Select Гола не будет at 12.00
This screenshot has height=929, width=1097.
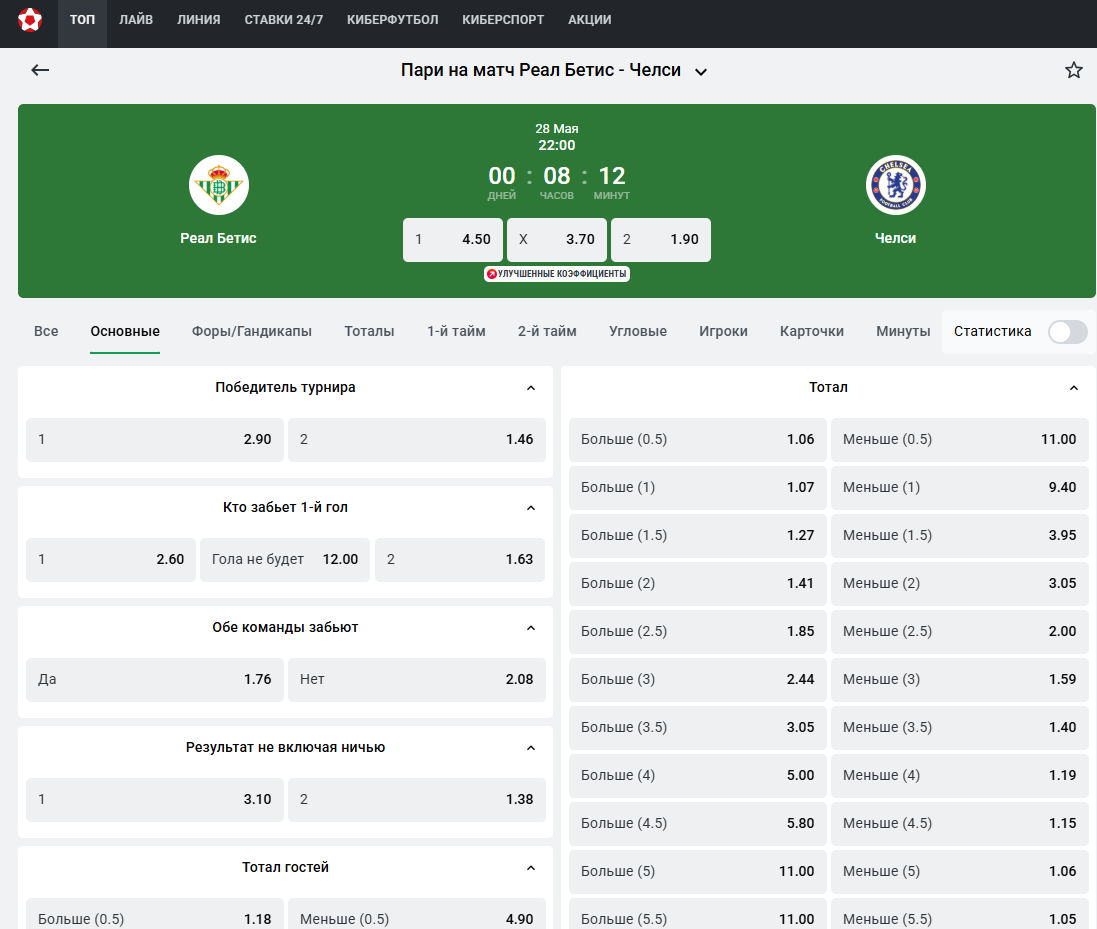(x=285, y=560)
